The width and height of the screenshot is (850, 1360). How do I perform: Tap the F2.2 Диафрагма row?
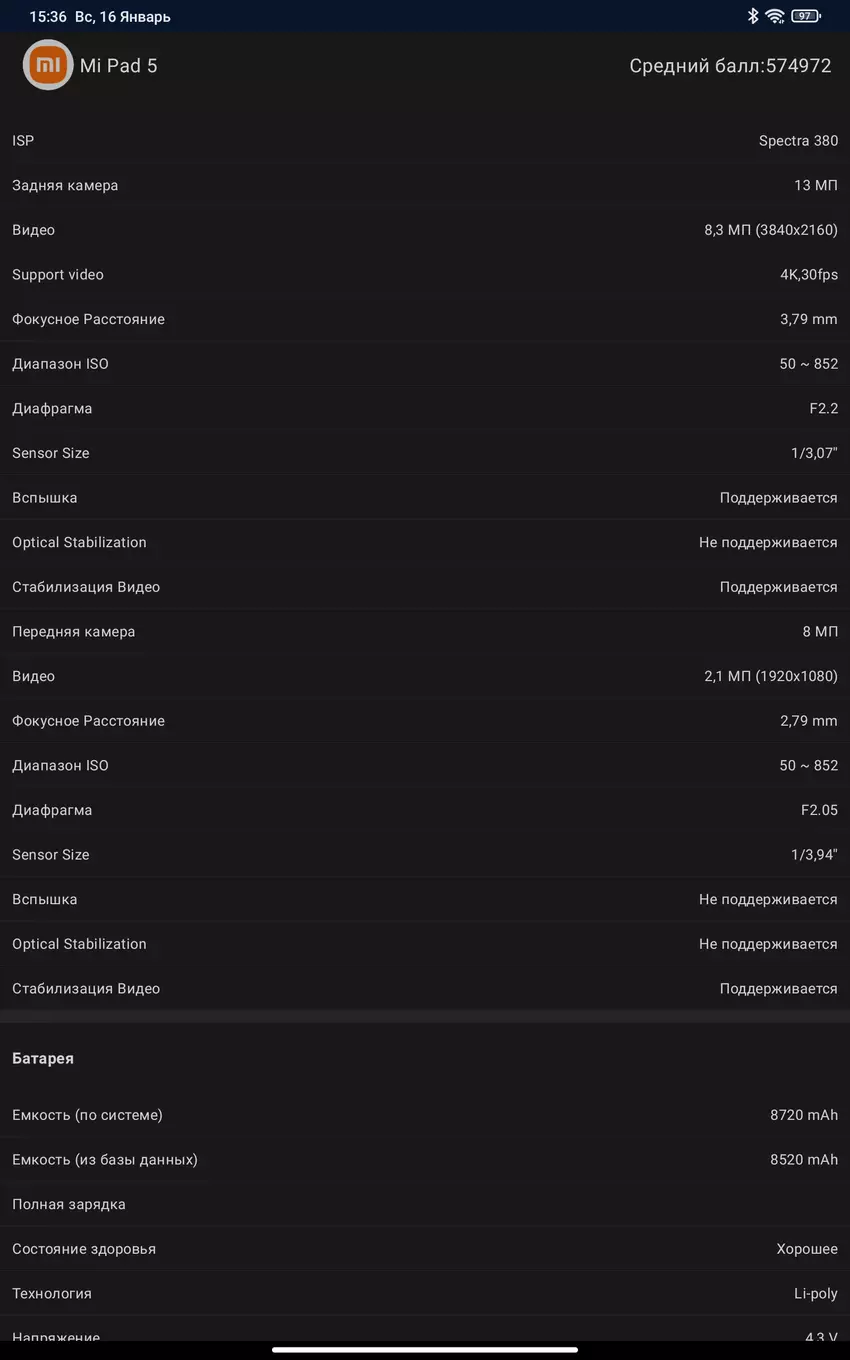tap(425, 409)
